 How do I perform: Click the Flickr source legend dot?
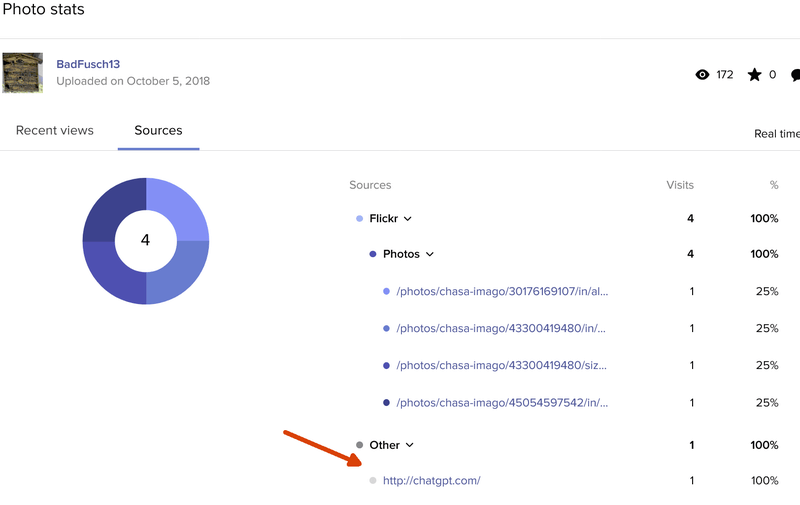[x=359, y=218]
